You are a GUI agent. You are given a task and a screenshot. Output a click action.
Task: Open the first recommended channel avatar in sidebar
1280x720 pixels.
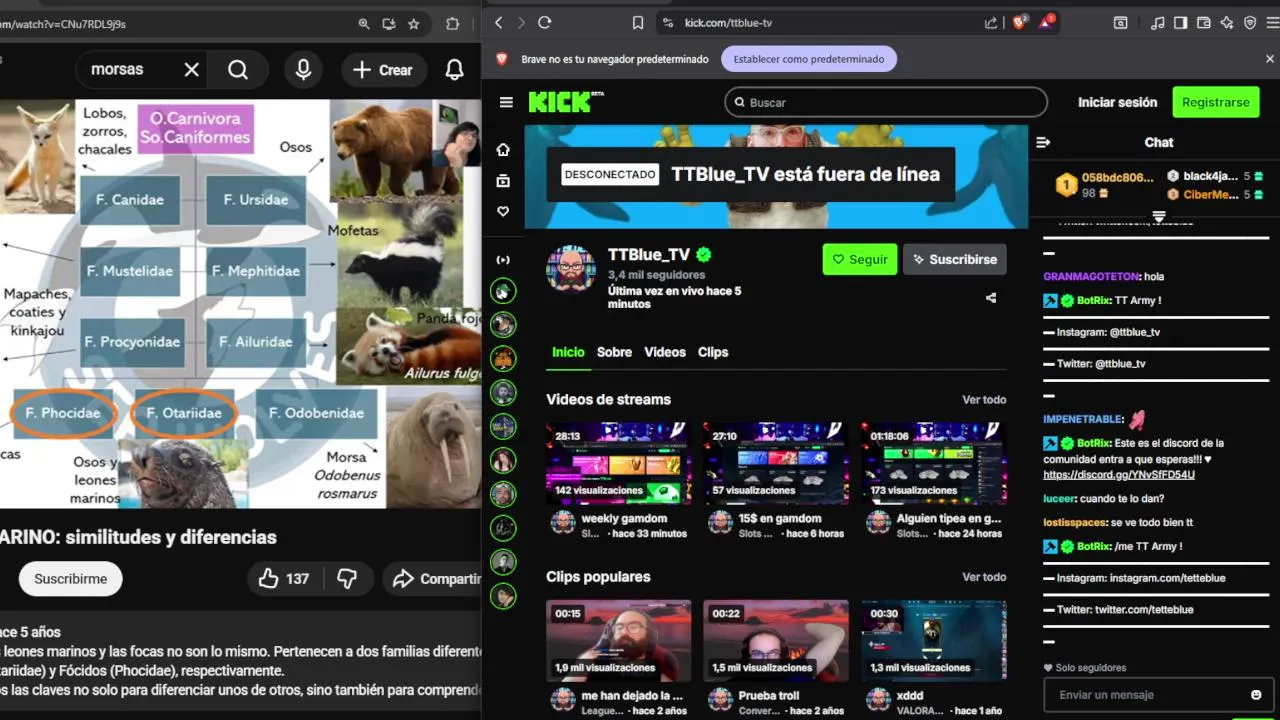tap(503, 291)
